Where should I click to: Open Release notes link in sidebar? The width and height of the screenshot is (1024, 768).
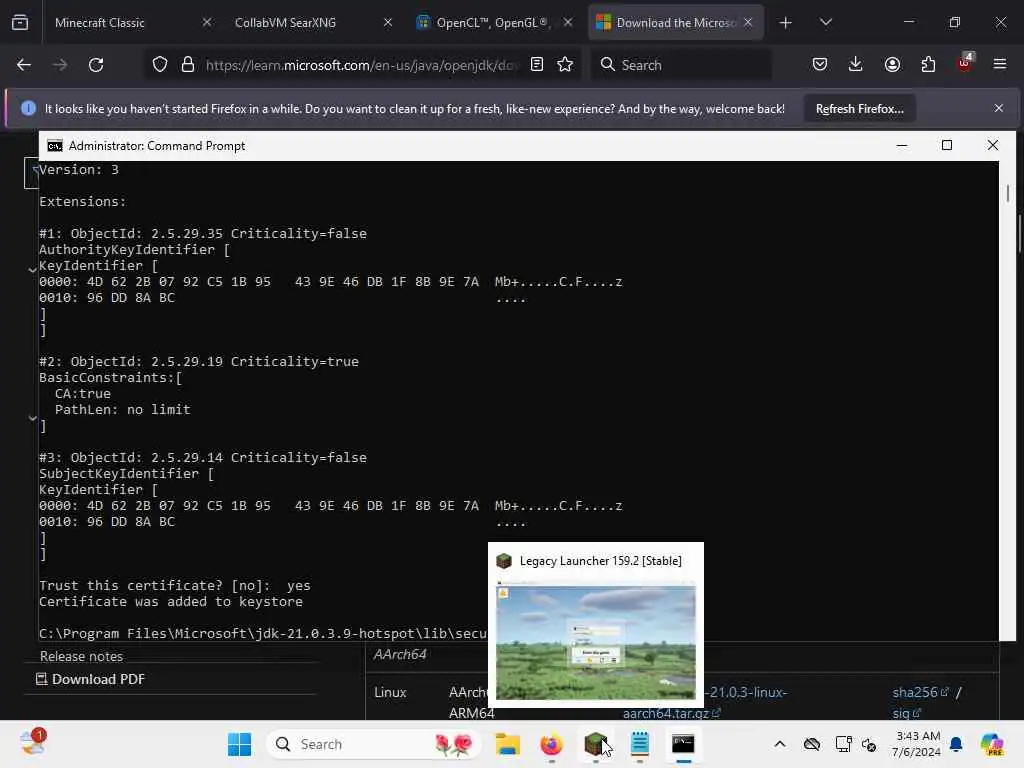click(x=81, y=656)
